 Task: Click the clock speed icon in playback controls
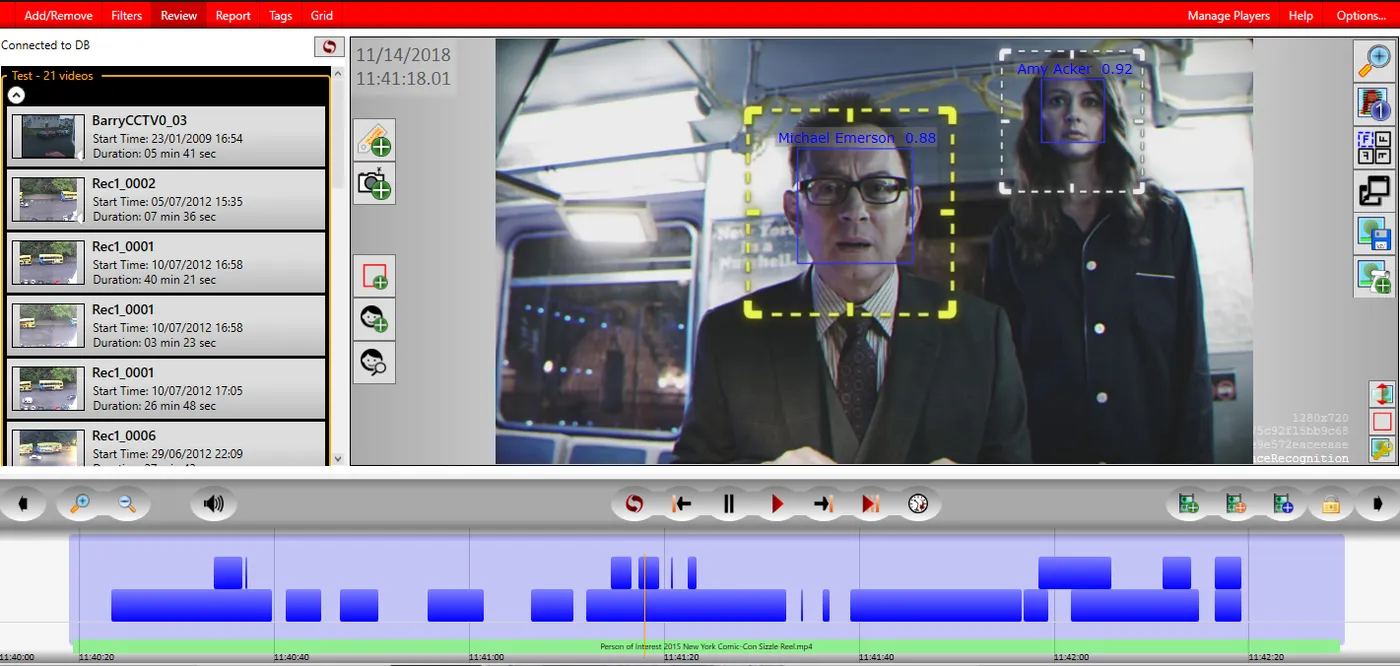coord(918,504)
